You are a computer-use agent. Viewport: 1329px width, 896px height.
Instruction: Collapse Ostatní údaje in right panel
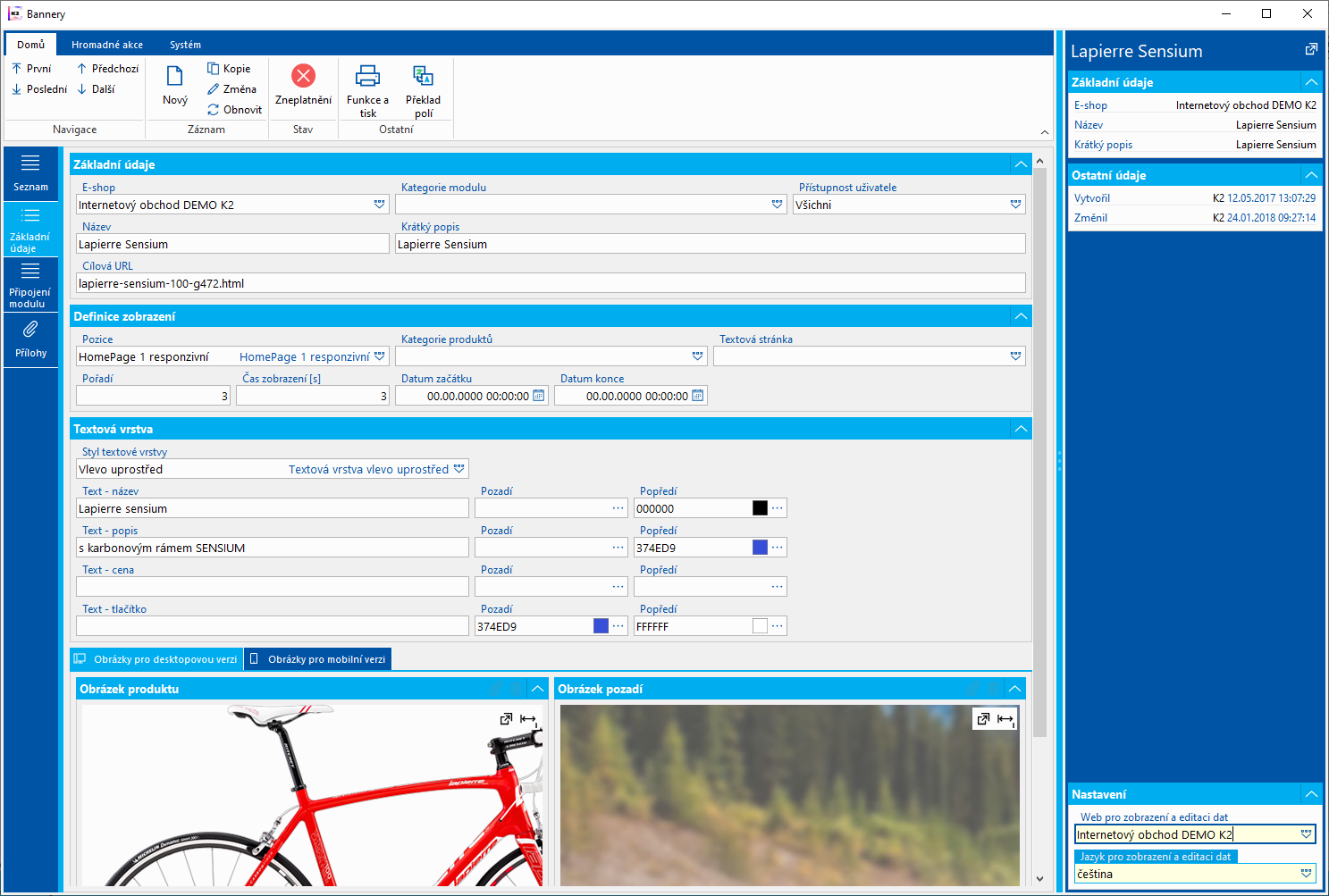click(x=1311, y=175)
